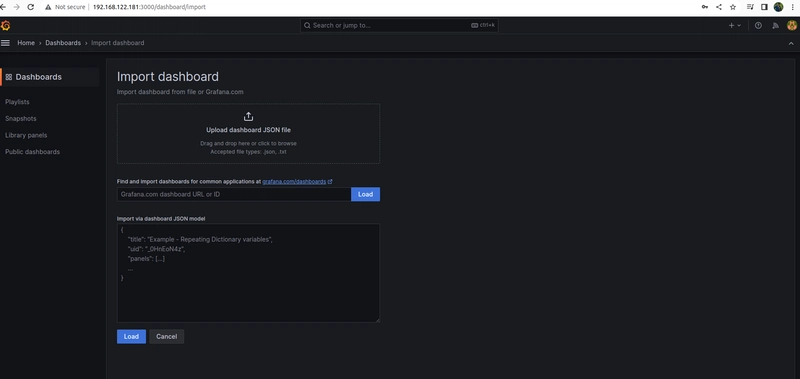Click 'Accepted file types: .json, .txt' text
800x379 pixels.
click(x=248, y=152)
